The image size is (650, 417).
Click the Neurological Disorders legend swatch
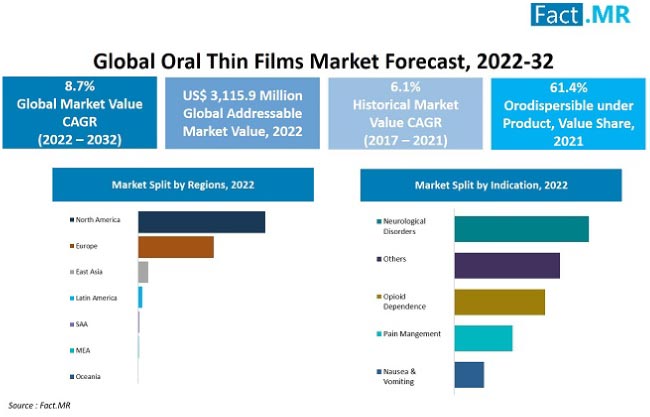coord(379,221)
